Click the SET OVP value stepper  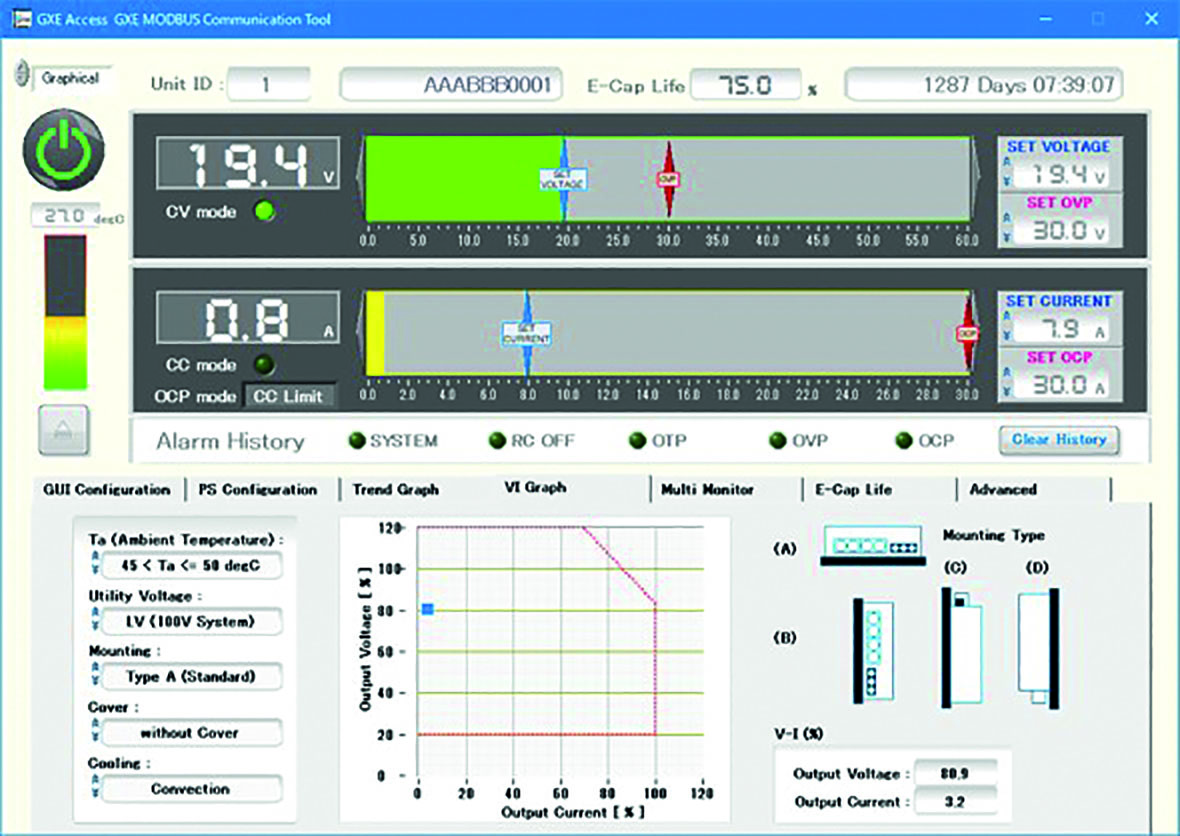coord(1007,228)
